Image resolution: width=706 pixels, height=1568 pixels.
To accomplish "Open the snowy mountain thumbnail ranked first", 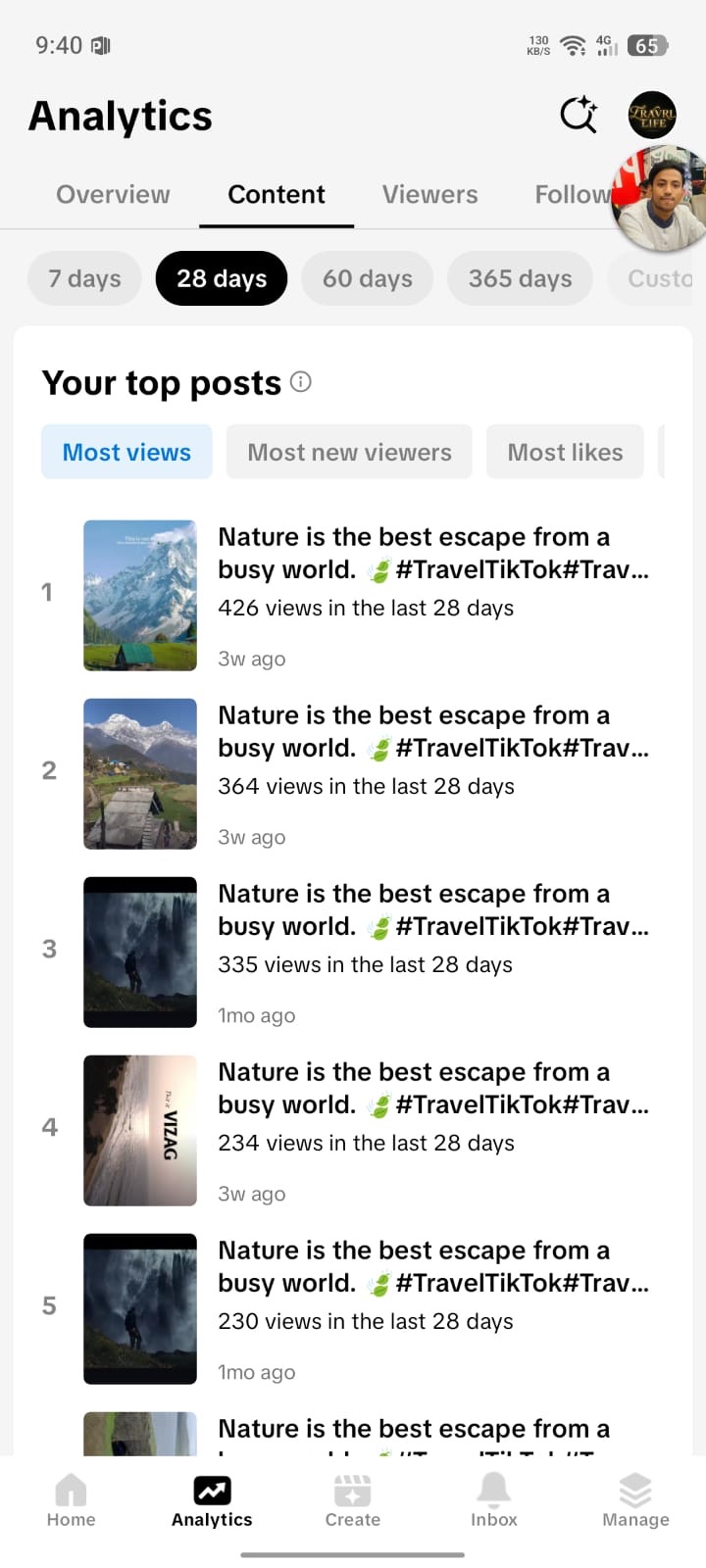I will (x=140, y=595).
